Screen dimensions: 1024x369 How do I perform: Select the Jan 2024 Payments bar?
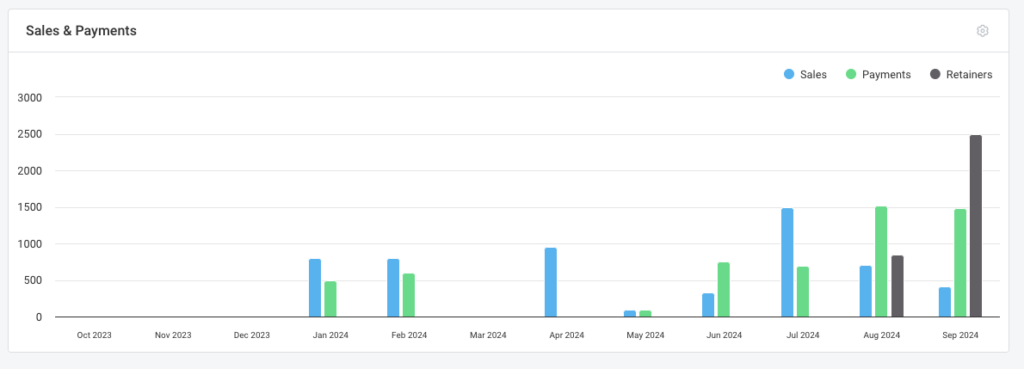tap(330, 299)
